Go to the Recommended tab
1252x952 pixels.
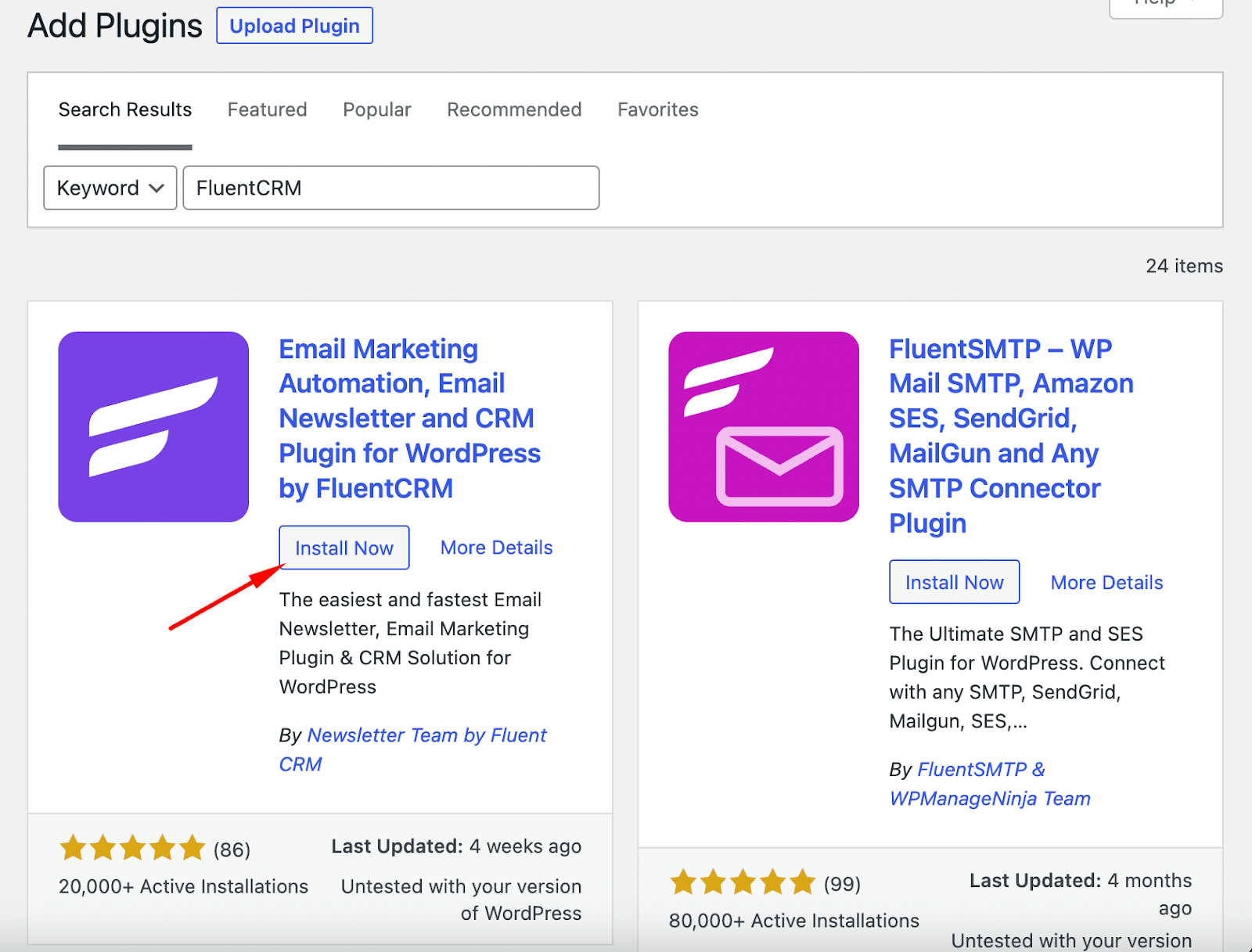click(514, 110)
